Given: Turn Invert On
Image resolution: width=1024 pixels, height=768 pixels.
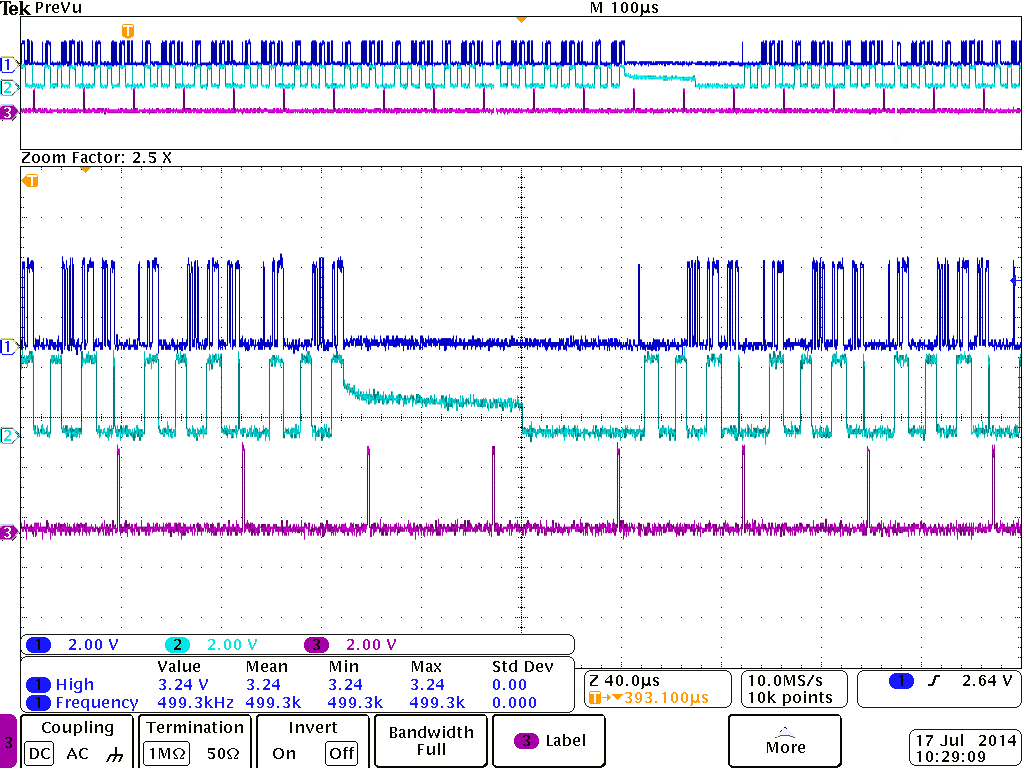Looking at the screenshot, I should (284, 753).
